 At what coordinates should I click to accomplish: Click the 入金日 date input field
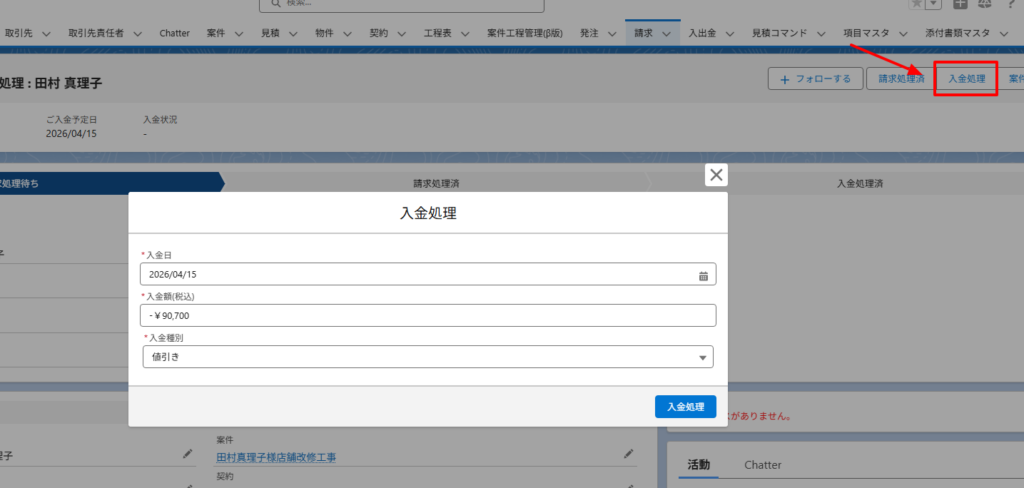pos(420,275)
